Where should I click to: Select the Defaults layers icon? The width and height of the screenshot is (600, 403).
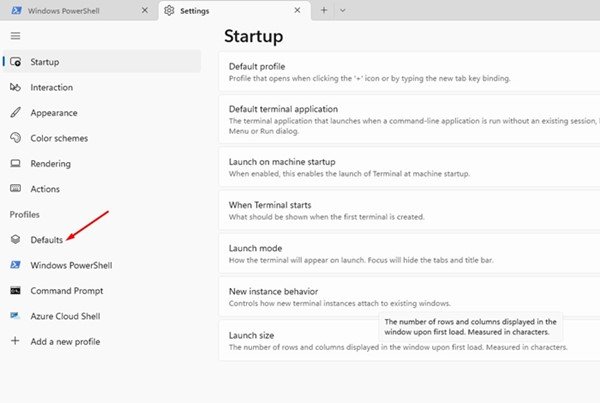click(x=15, y=240)
